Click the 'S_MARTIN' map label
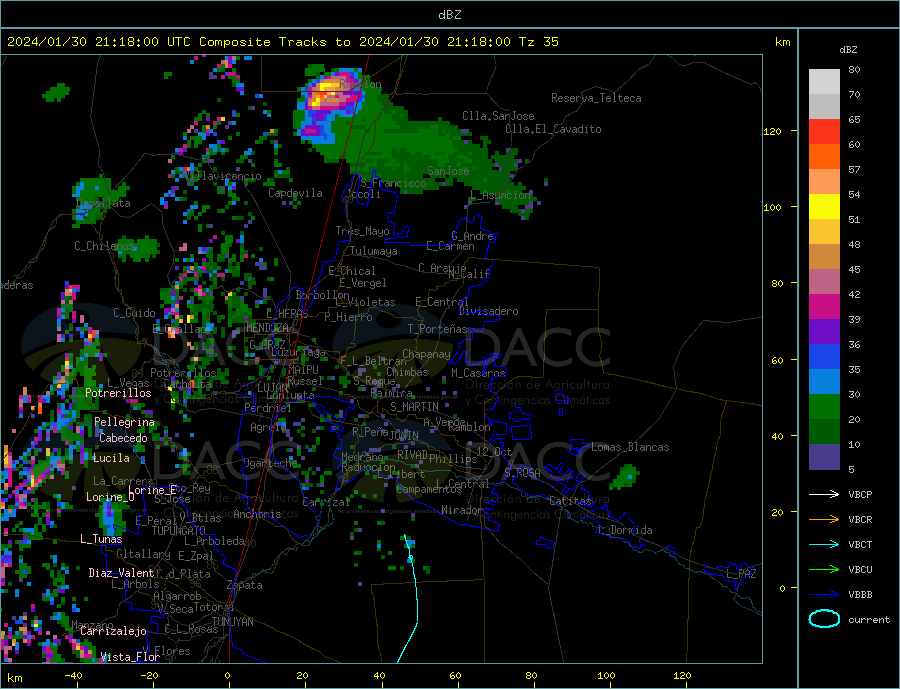900x689 pixels. [414, 407]
